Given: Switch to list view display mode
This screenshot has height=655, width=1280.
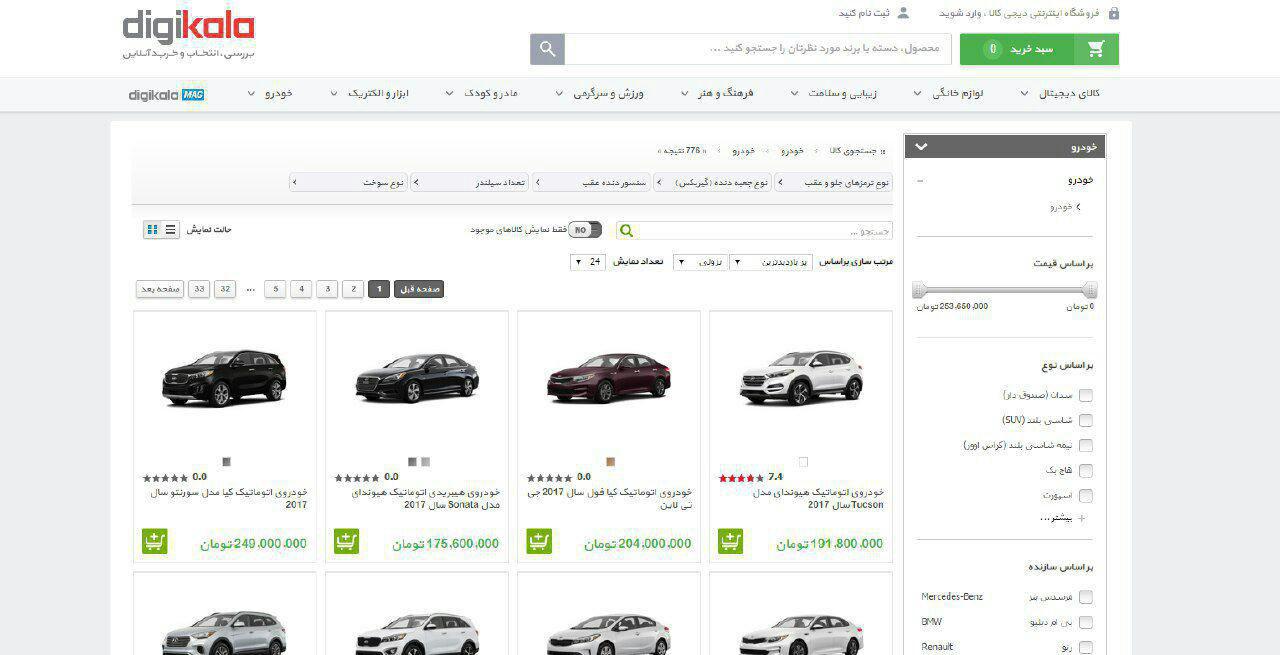Looking at the screenshot, I should coord(171,229).
